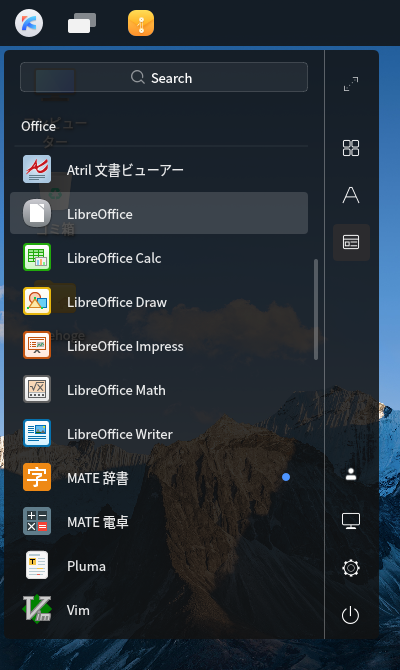Click the LibreOffice start center icon
Image resolution: width=400 pixels, height=670 pixels.
(37, 213)
